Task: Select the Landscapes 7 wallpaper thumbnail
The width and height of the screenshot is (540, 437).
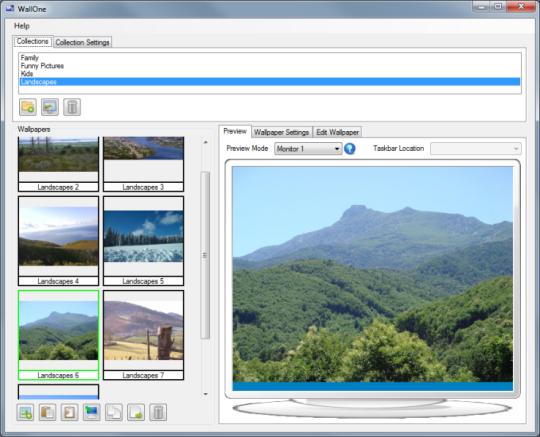Action: (143, 335)
